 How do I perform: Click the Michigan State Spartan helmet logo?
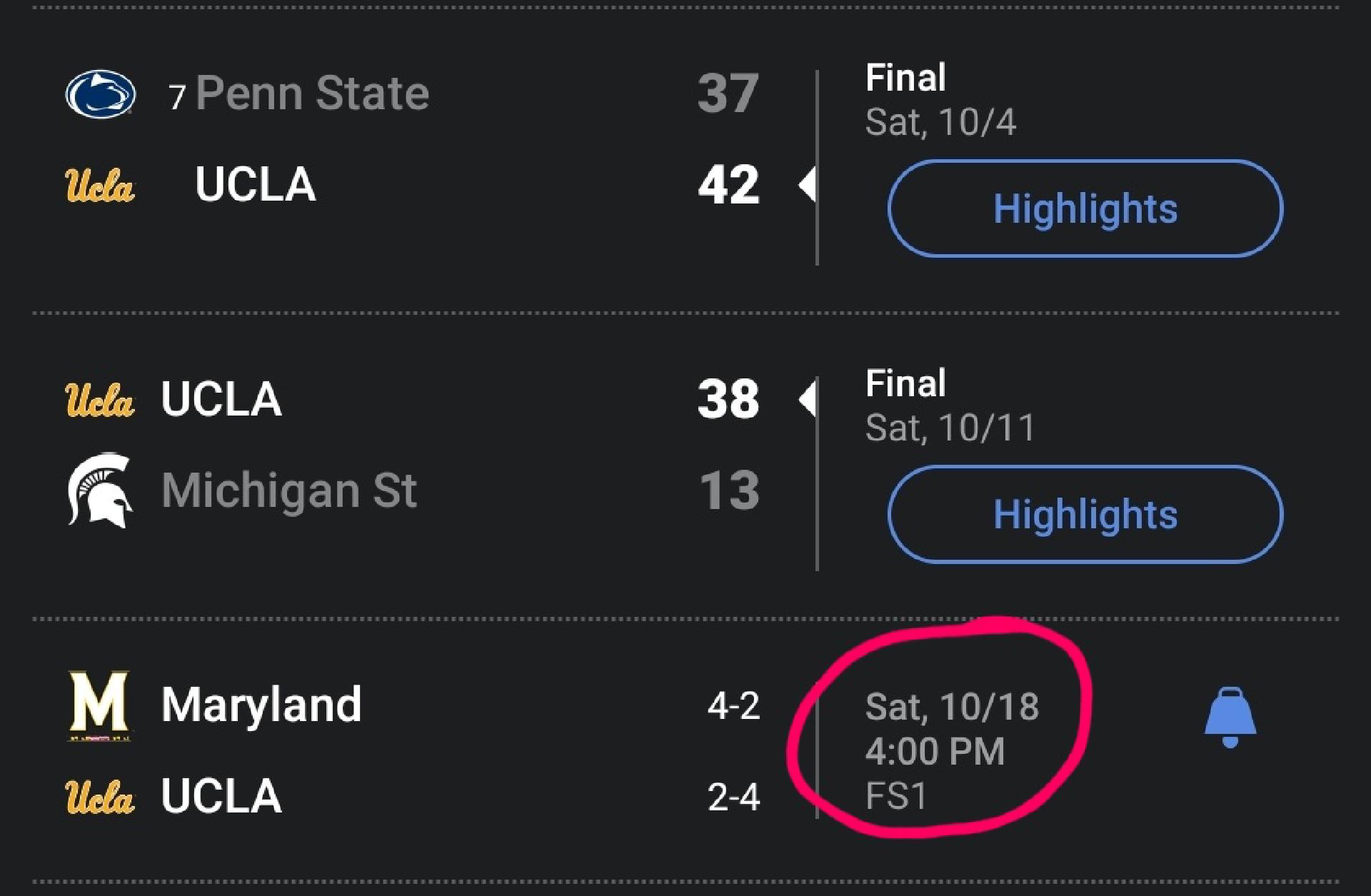coord(100,490)
